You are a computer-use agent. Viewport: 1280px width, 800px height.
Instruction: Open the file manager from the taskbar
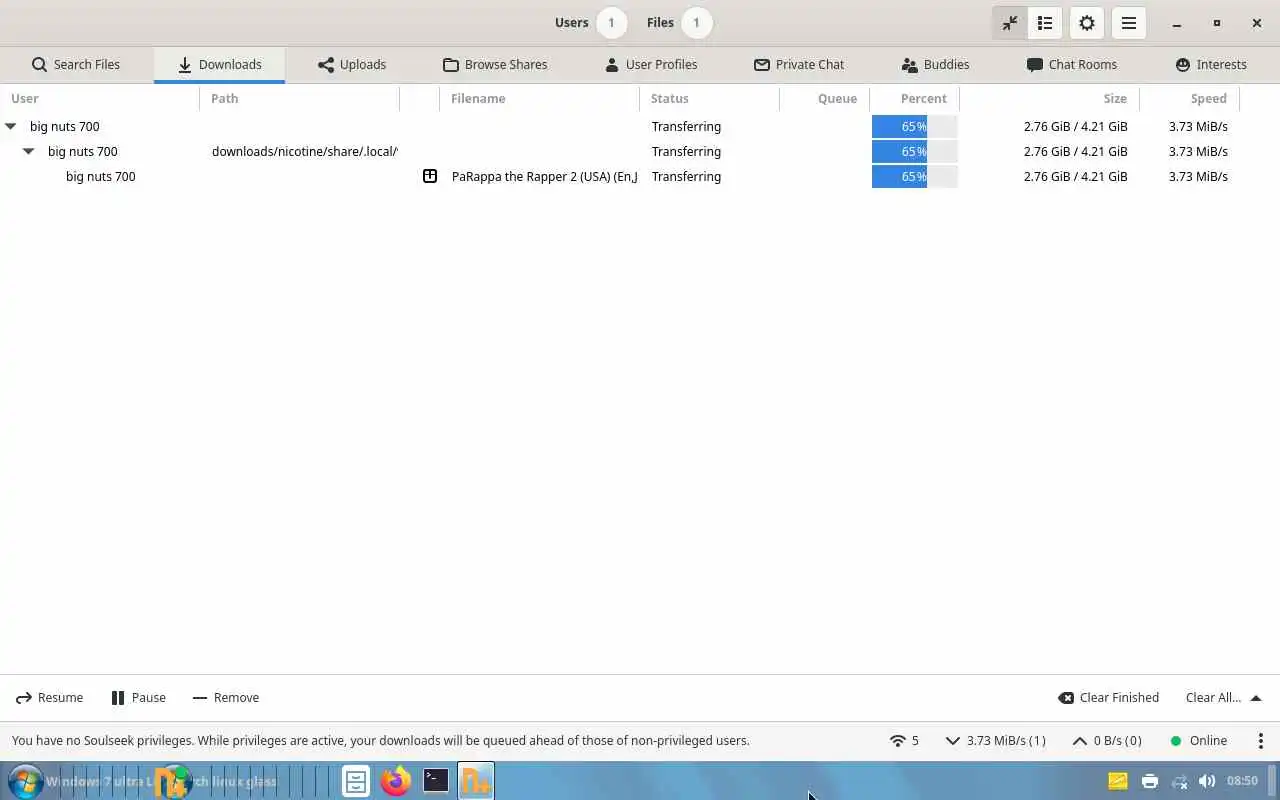point(356,781)
